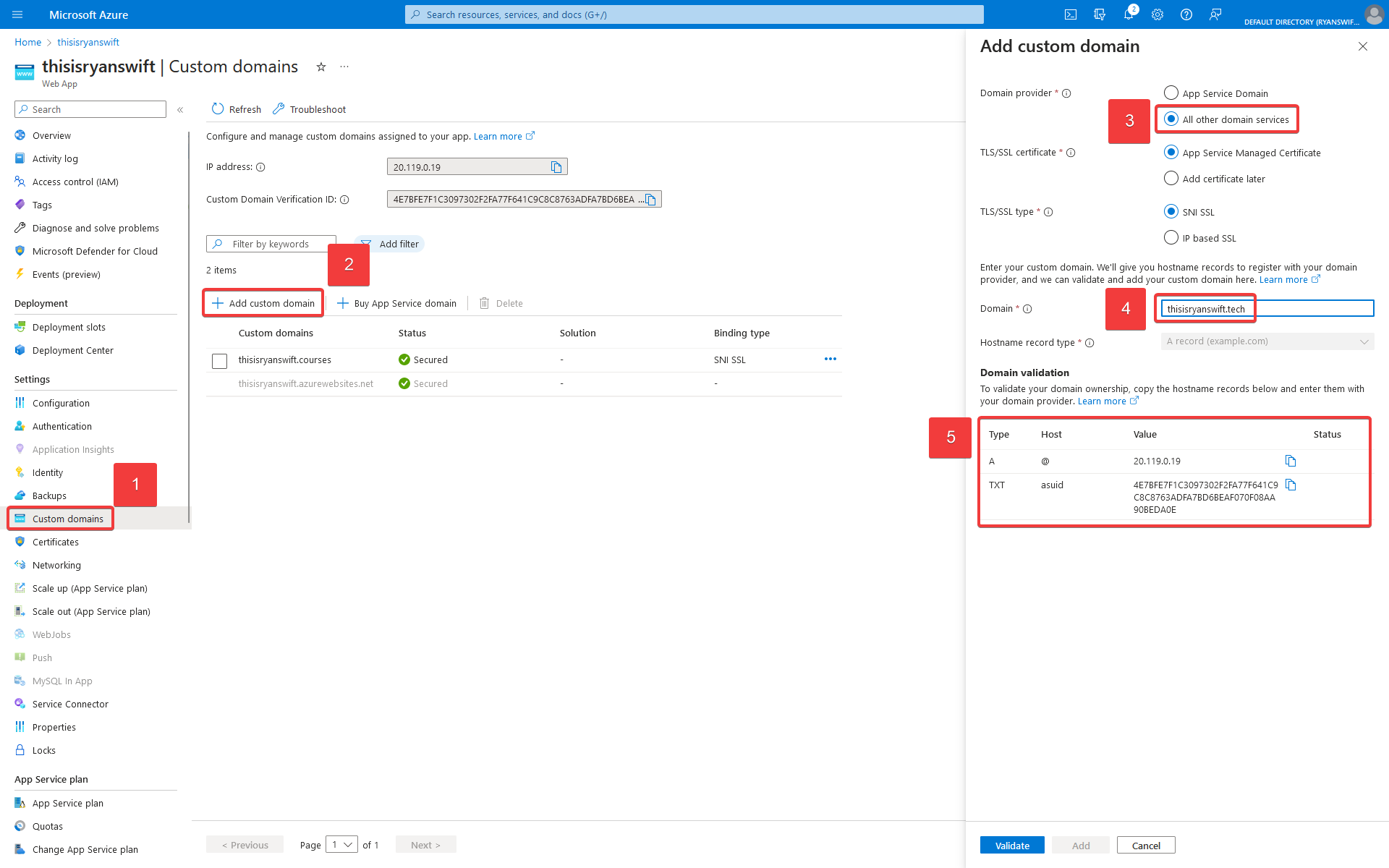Click sidebar vertical scrollbar
This screenshot has height=868, width=1389.
pyautogui.click(x=189, y=325)
